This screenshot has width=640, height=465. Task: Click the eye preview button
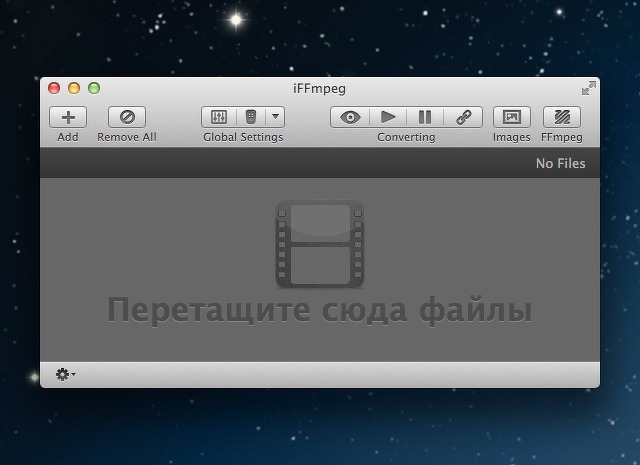tap(350, 117)
